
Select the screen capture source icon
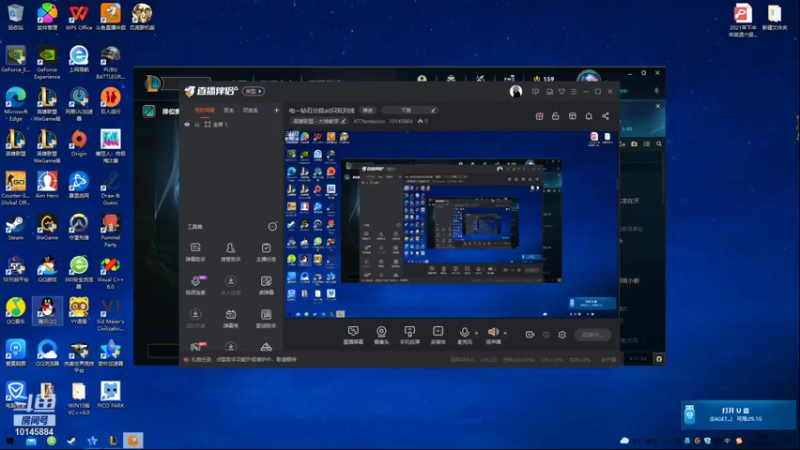coord(353,335)
